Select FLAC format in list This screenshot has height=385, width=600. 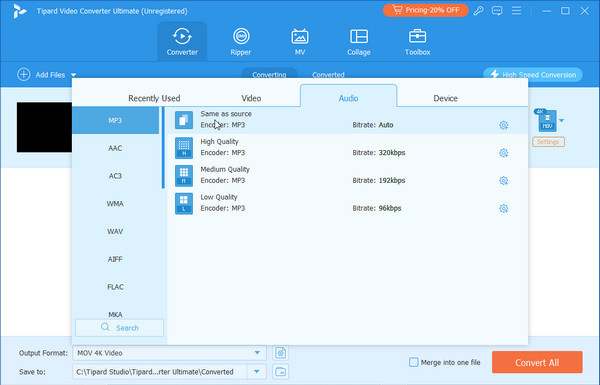click(x=115, y=287)
